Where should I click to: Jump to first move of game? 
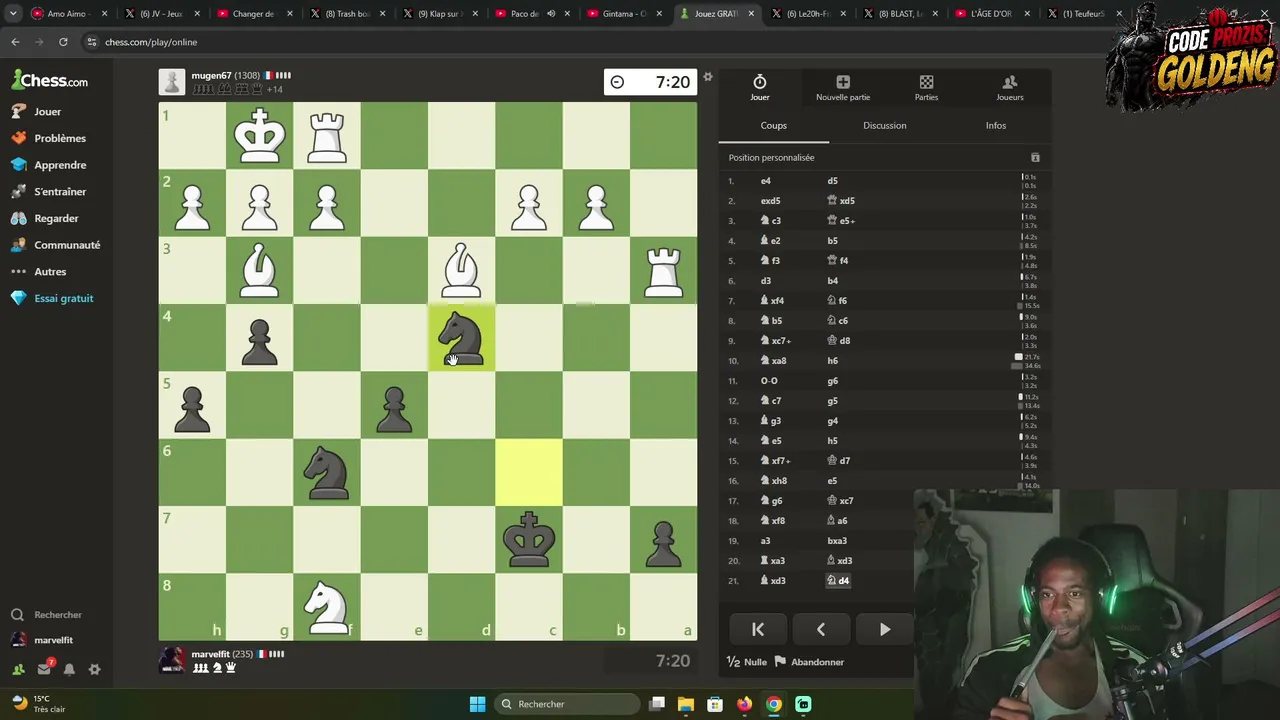(758, 630)
